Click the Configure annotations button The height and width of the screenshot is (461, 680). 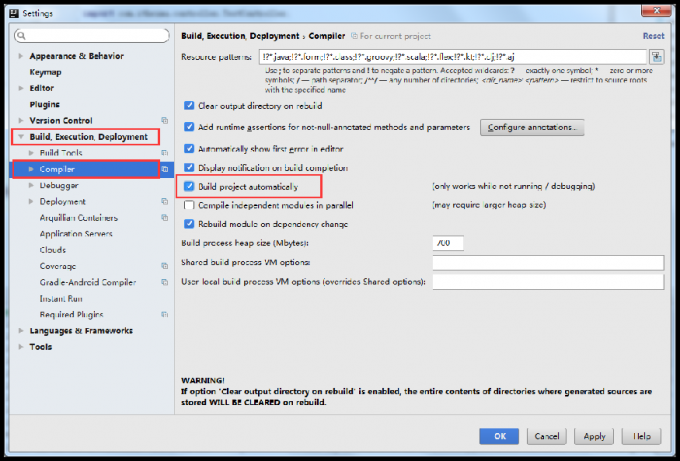point(532,128)
